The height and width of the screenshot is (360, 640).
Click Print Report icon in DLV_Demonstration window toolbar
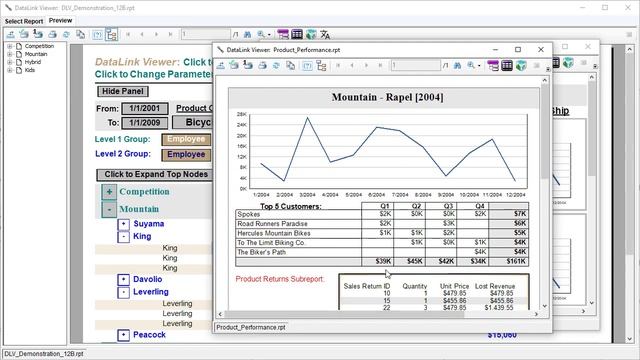pyautogui.click(x=52, y=35)
